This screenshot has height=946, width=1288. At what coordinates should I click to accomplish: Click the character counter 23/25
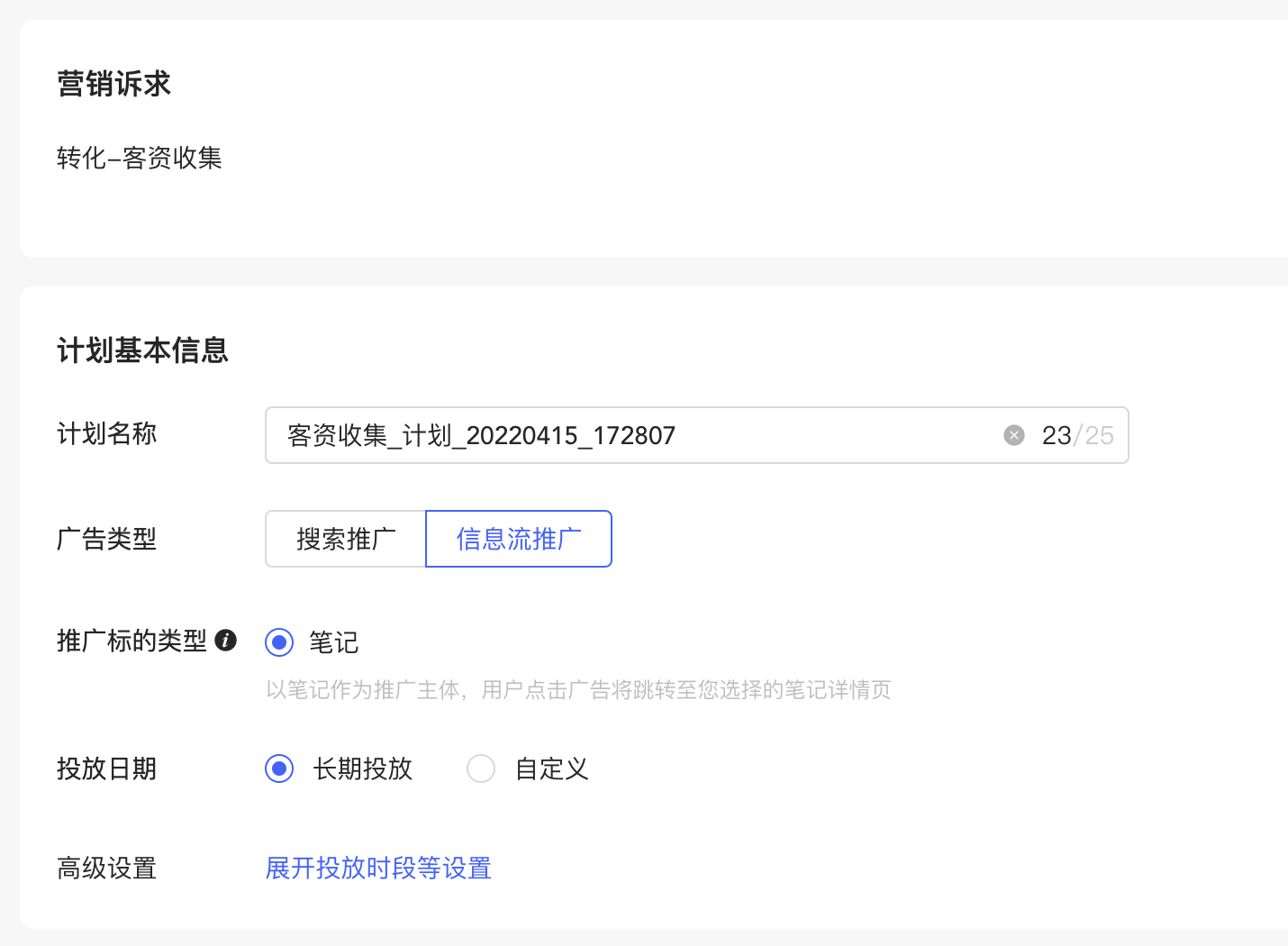(x=1078, y=434)
